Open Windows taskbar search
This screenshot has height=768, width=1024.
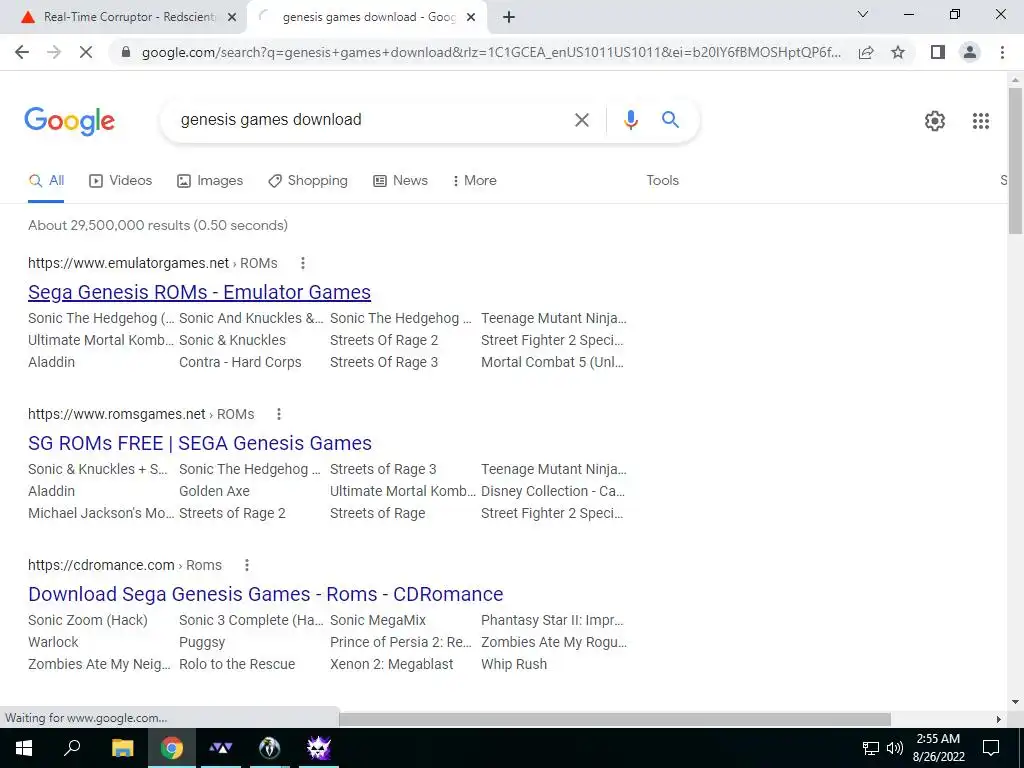[x=72, y=748]
